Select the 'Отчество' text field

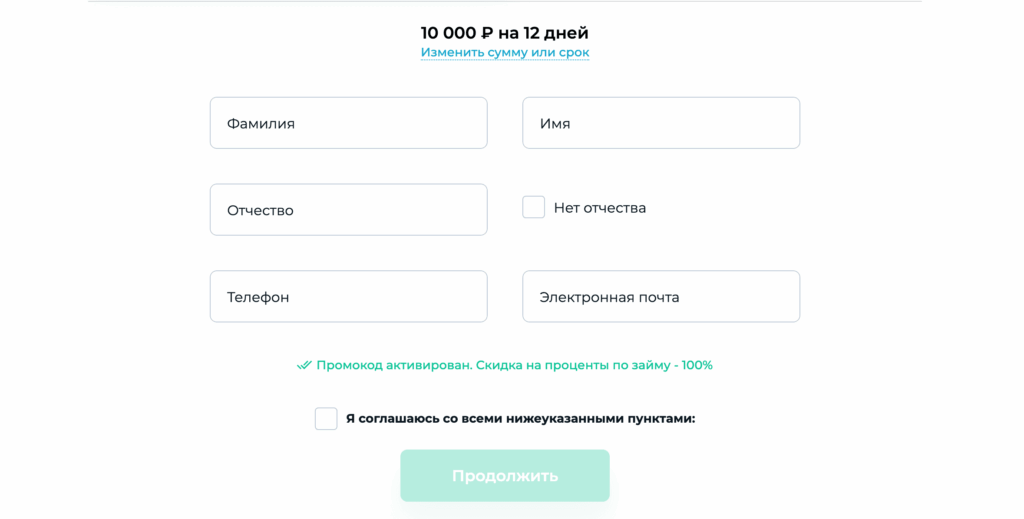click(x=348, y=210)
